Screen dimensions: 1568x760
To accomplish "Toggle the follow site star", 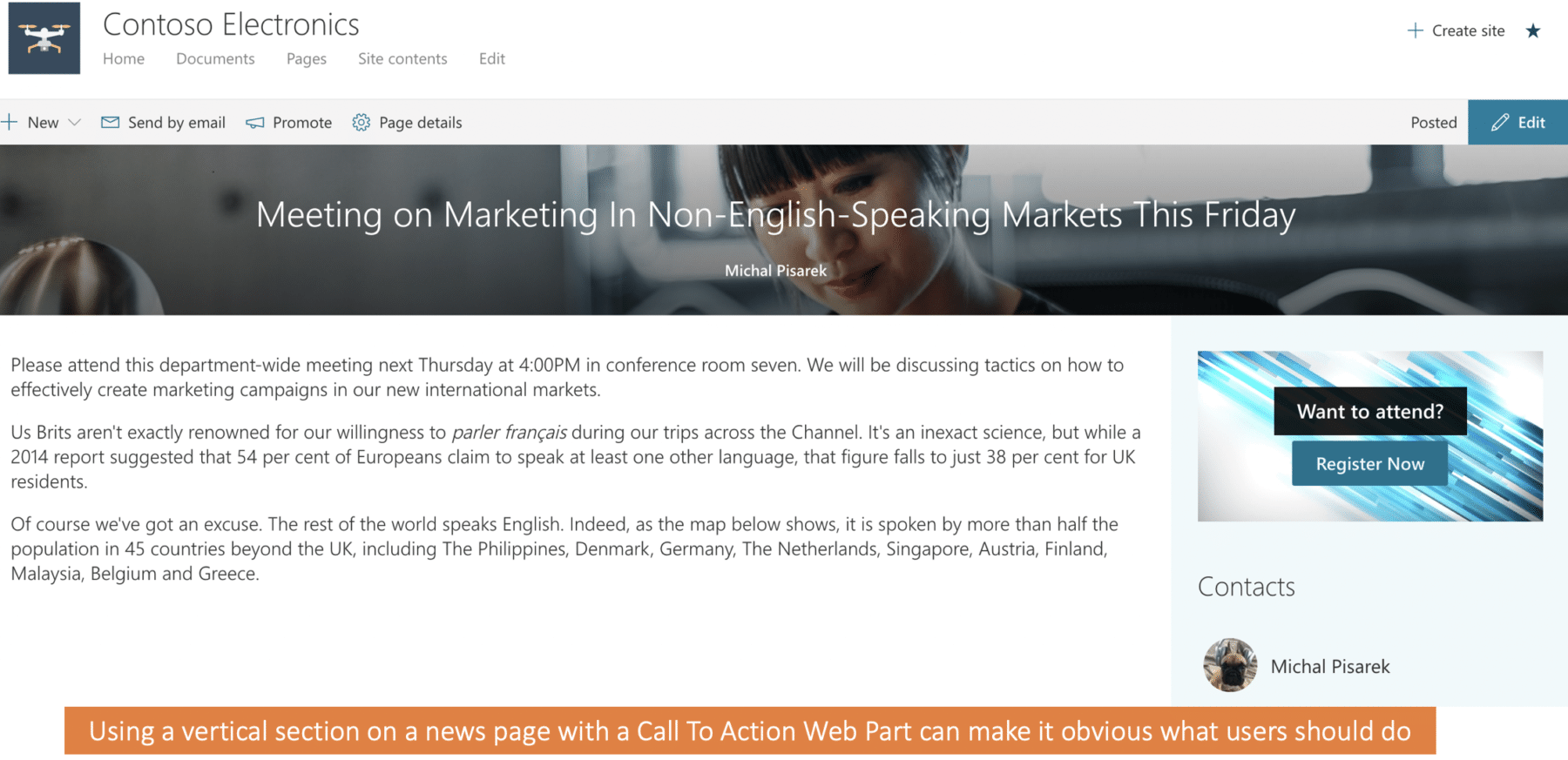I will coord(1533,31).
